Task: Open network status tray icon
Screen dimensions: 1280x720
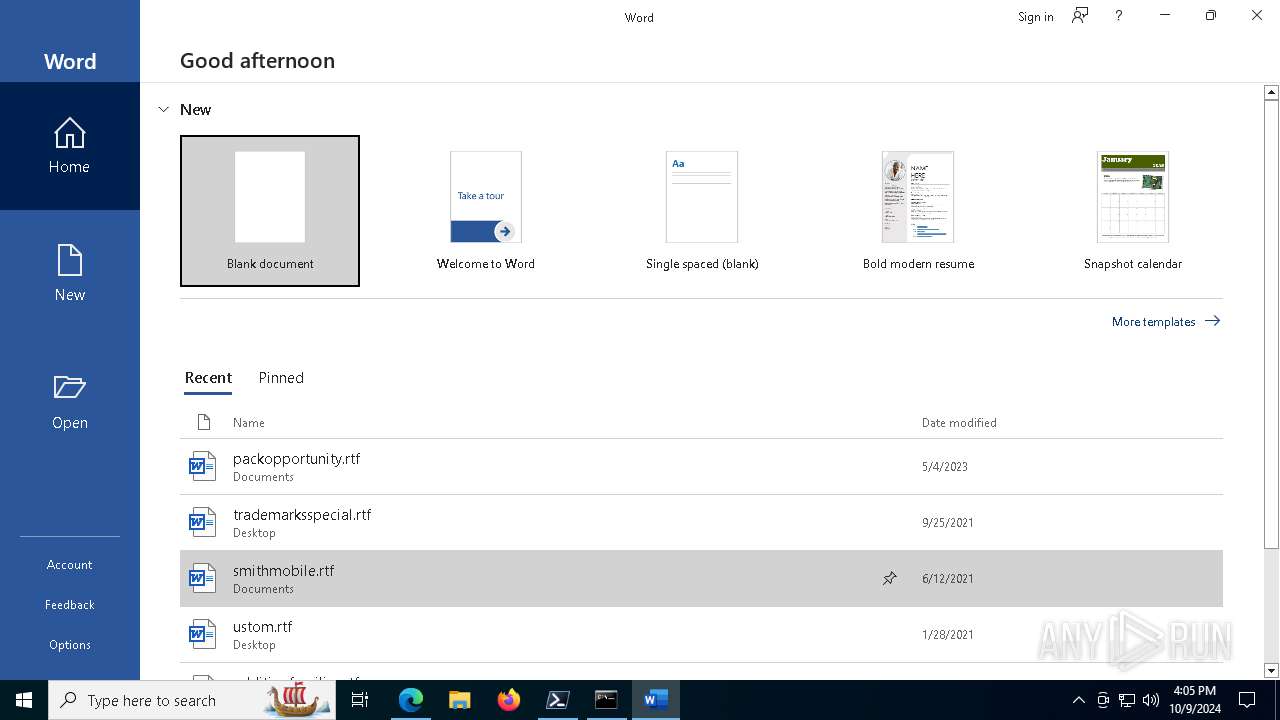Action: pos(1127,700)
